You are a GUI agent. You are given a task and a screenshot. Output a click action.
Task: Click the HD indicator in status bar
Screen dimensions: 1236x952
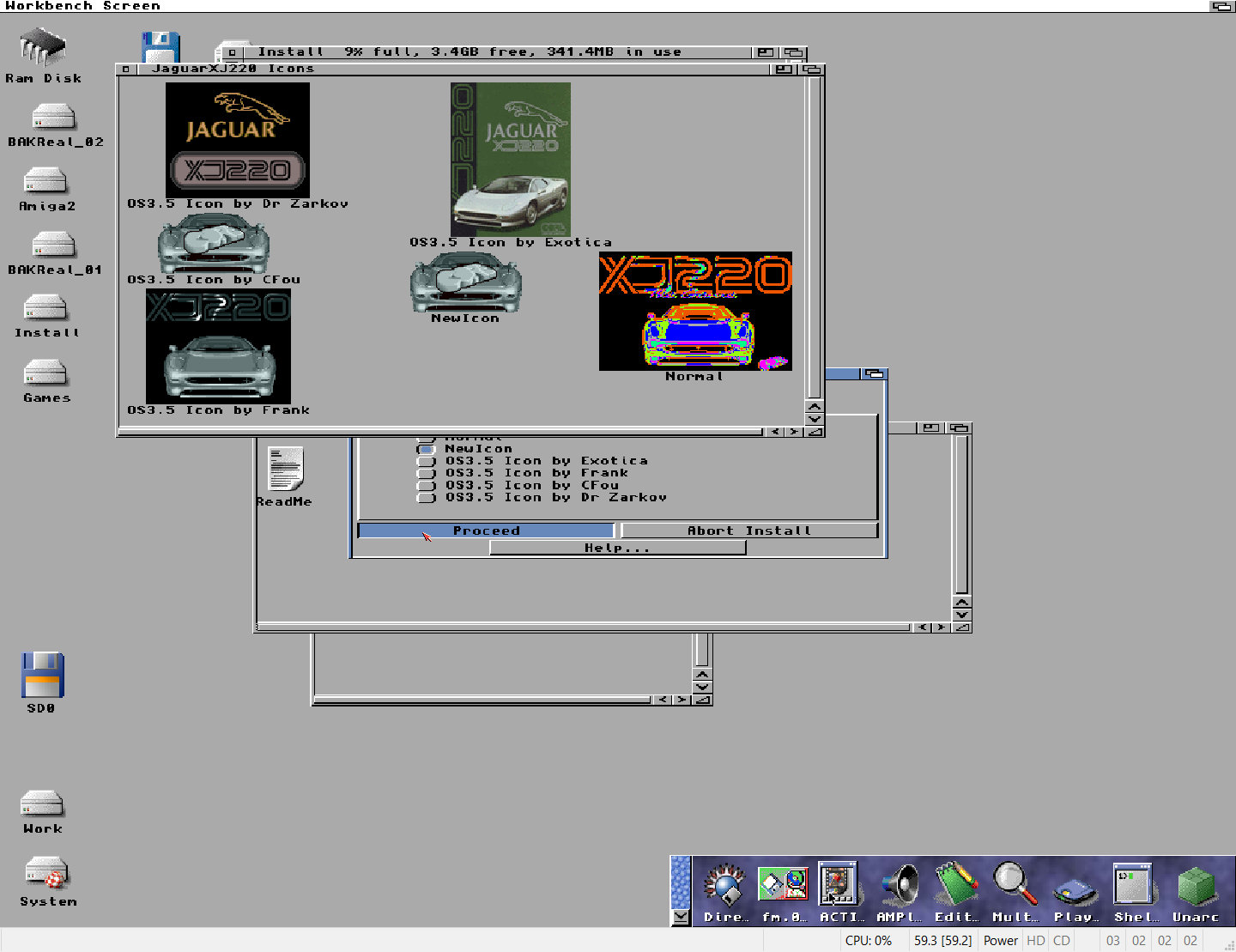click(1036, 940)
